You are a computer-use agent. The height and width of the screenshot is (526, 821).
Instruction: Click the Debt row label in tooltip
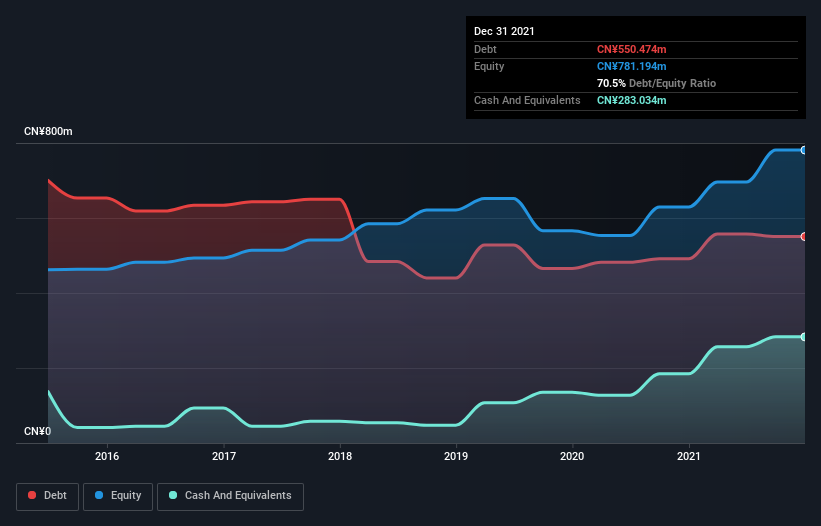tap(485, 49)
